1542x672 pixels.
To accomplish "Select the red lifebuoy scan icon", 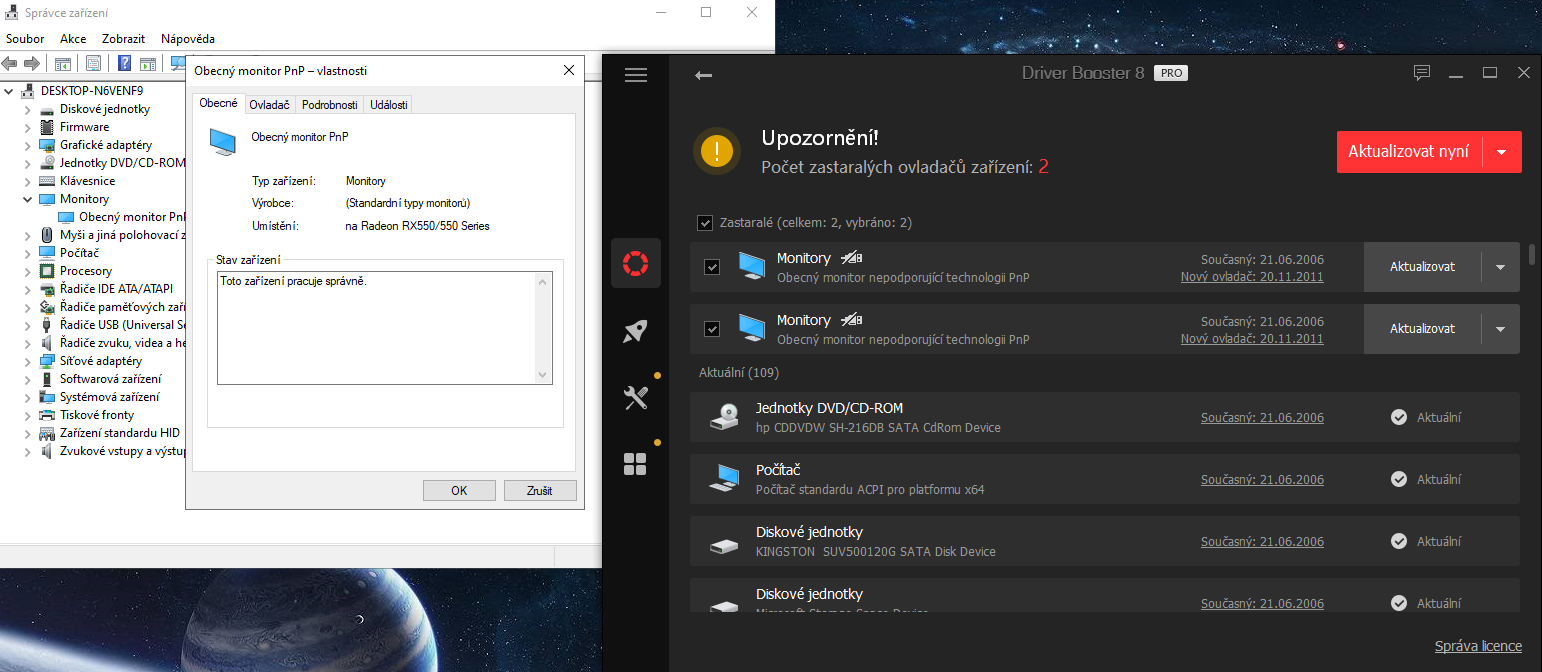I will [x=636, y=264].
